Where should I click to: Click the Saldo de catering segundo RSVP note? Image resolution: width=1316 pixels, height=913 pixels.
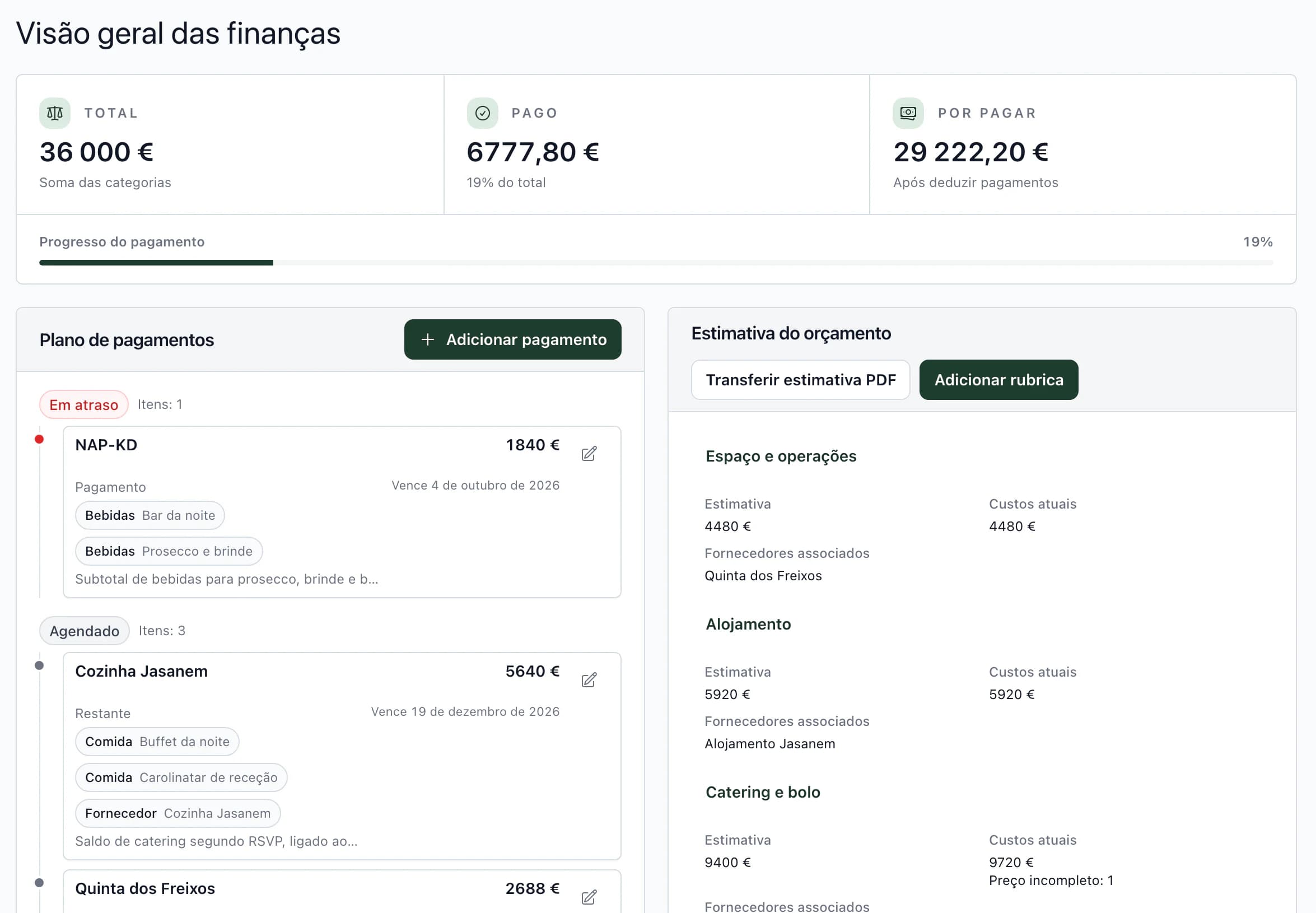point(216,841)
